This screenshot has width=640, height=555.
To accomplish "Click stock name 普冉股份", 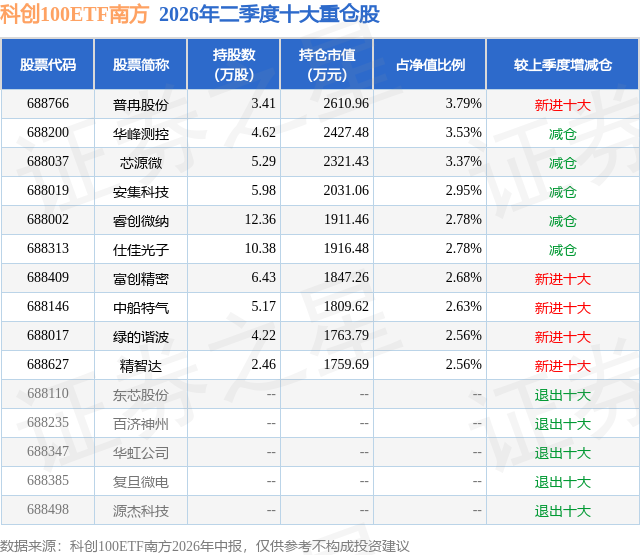I will coord(141,105).
